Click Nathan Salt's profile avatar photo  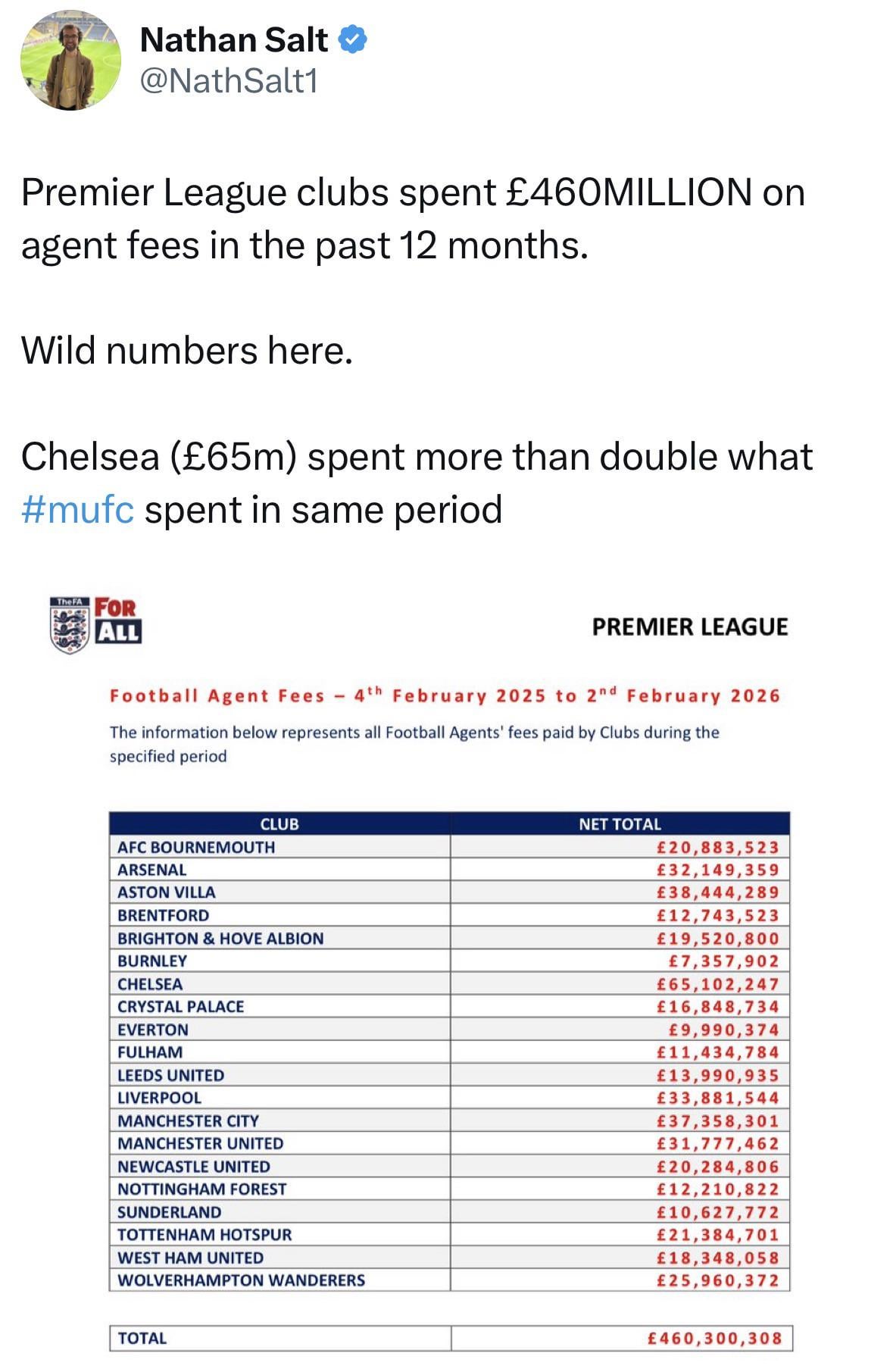(x=70, y=61)
